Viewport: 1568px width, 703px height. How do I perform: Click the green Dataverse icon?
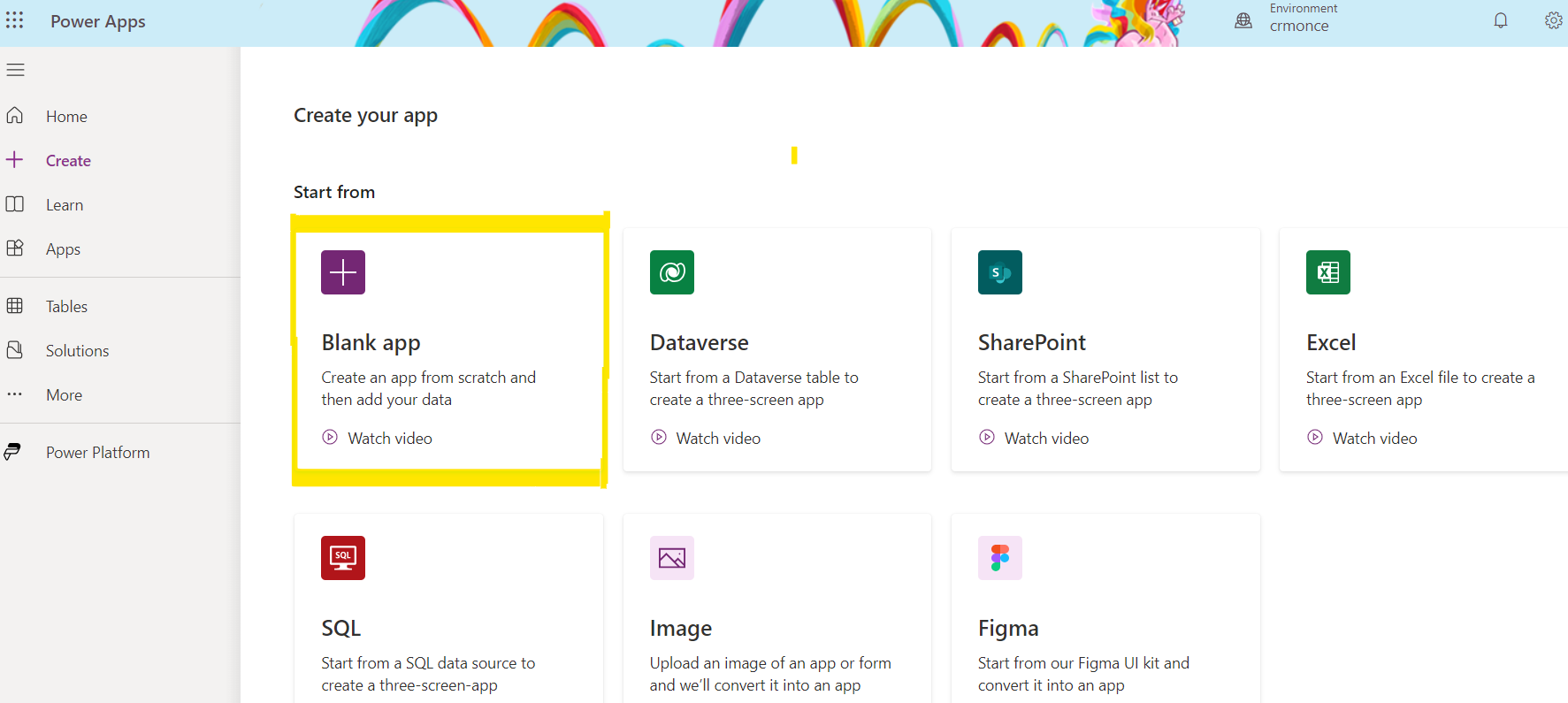672,272
